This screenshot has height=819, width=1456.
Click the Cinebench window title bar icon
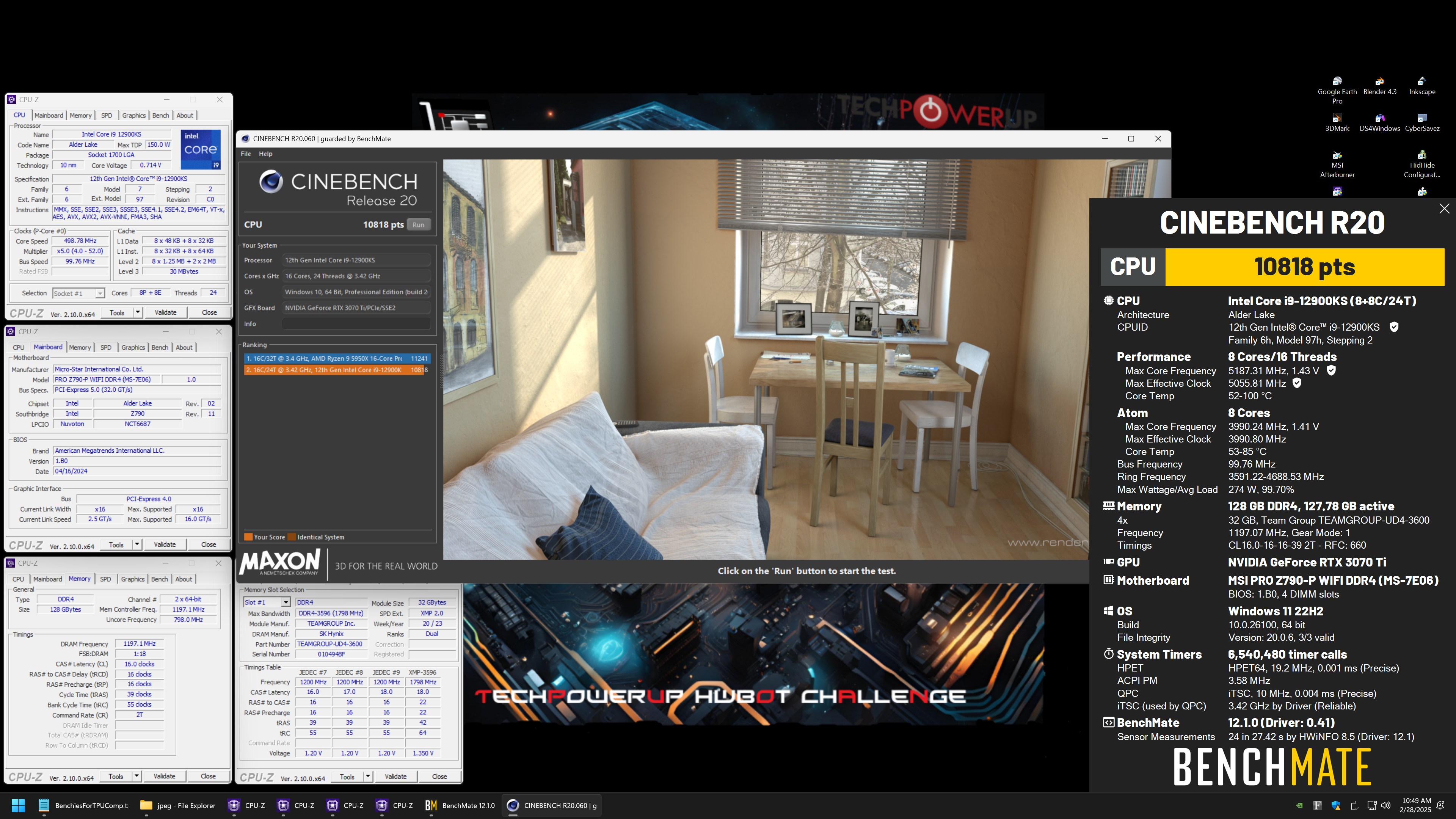click(x=245, y=138)
